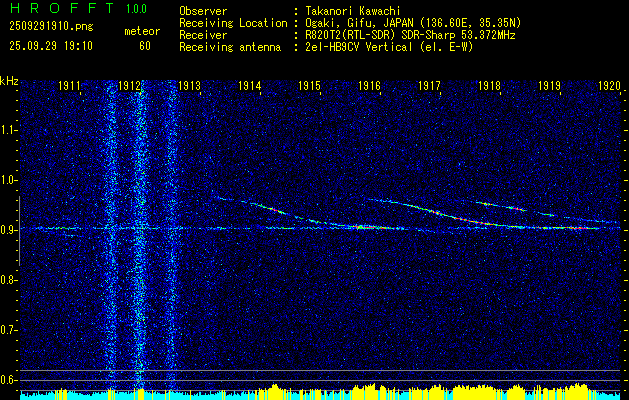Viewport: 629px width, 400px height.
Task: Click receiver R820T2(RTL-SDR) SDR-Sharp text
Action: [x=410, y=35]
